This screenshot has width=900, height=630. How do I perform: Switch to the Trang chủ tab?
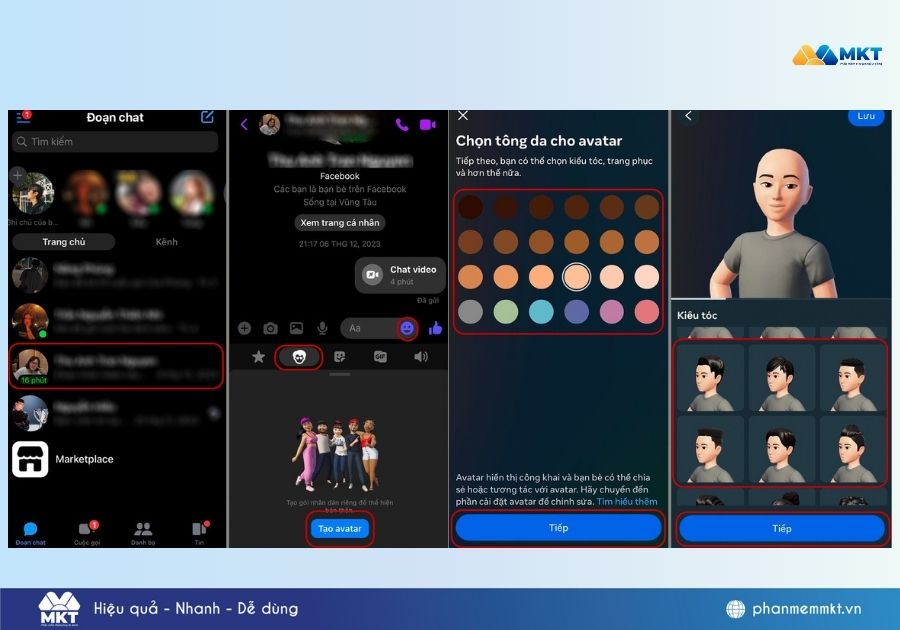tap(64, 242)
